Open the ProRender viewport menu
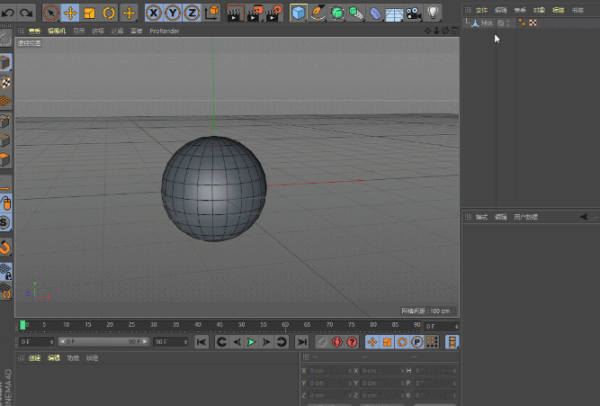 [x=164, y=31]
